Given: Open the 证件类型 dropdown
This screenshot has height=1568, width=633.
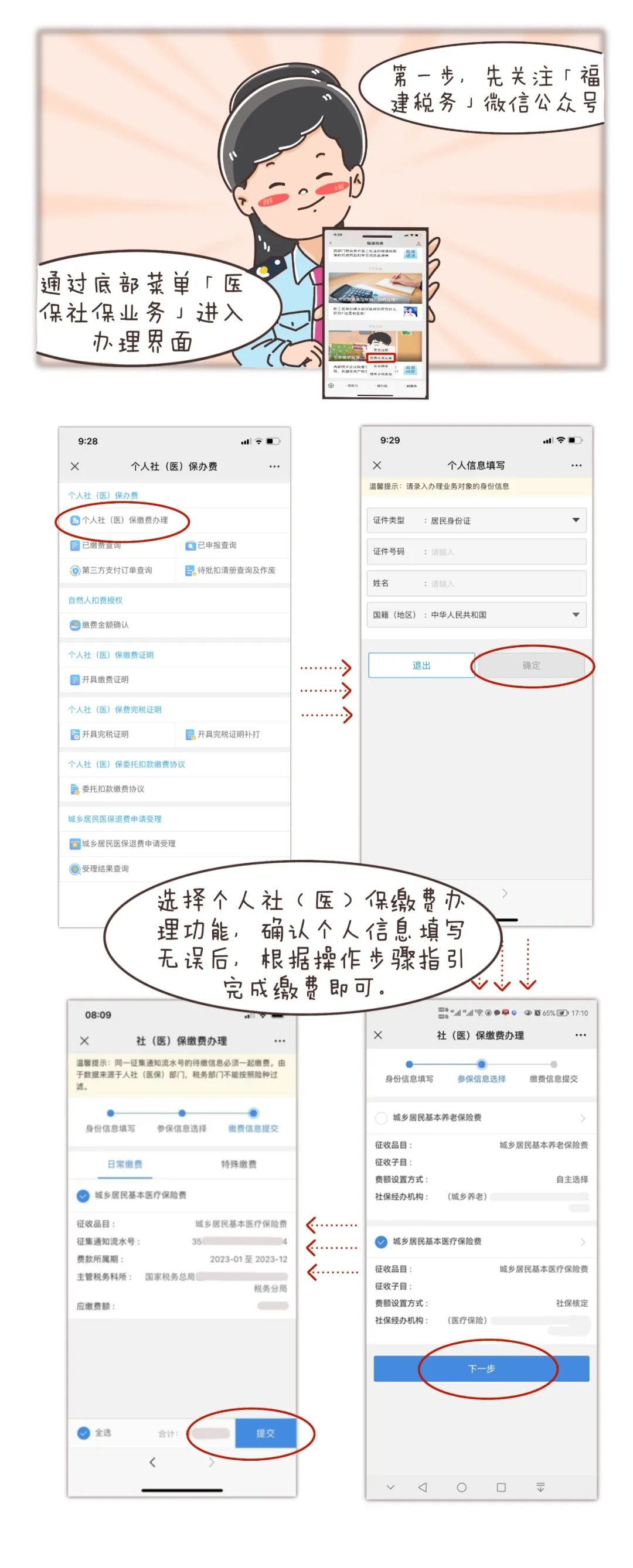Looking at the screenshot, I should pyautogui.click(x=575, y=521).
